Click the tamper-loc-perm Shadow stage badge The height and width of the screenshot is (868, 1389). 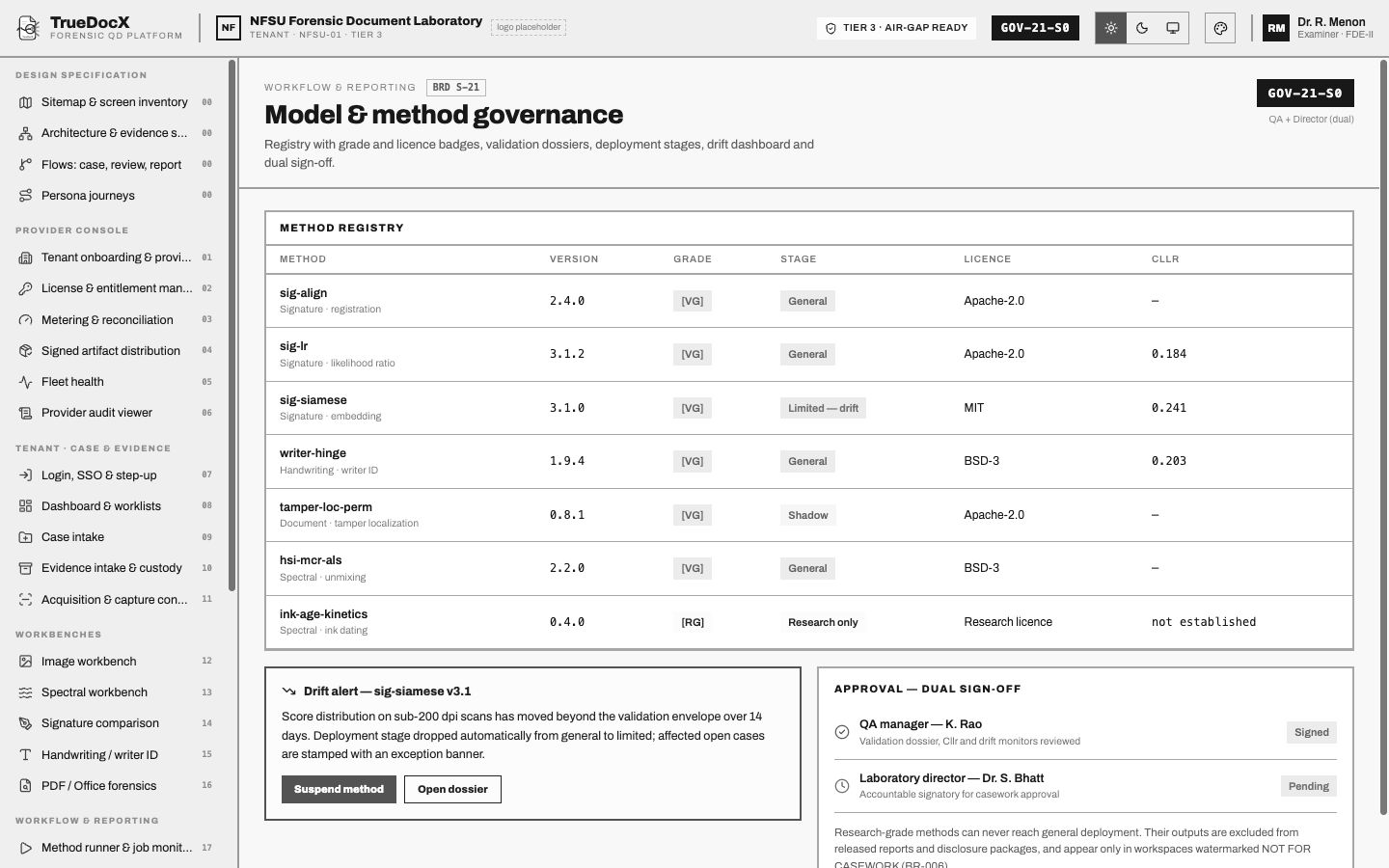tap(808, 515)
